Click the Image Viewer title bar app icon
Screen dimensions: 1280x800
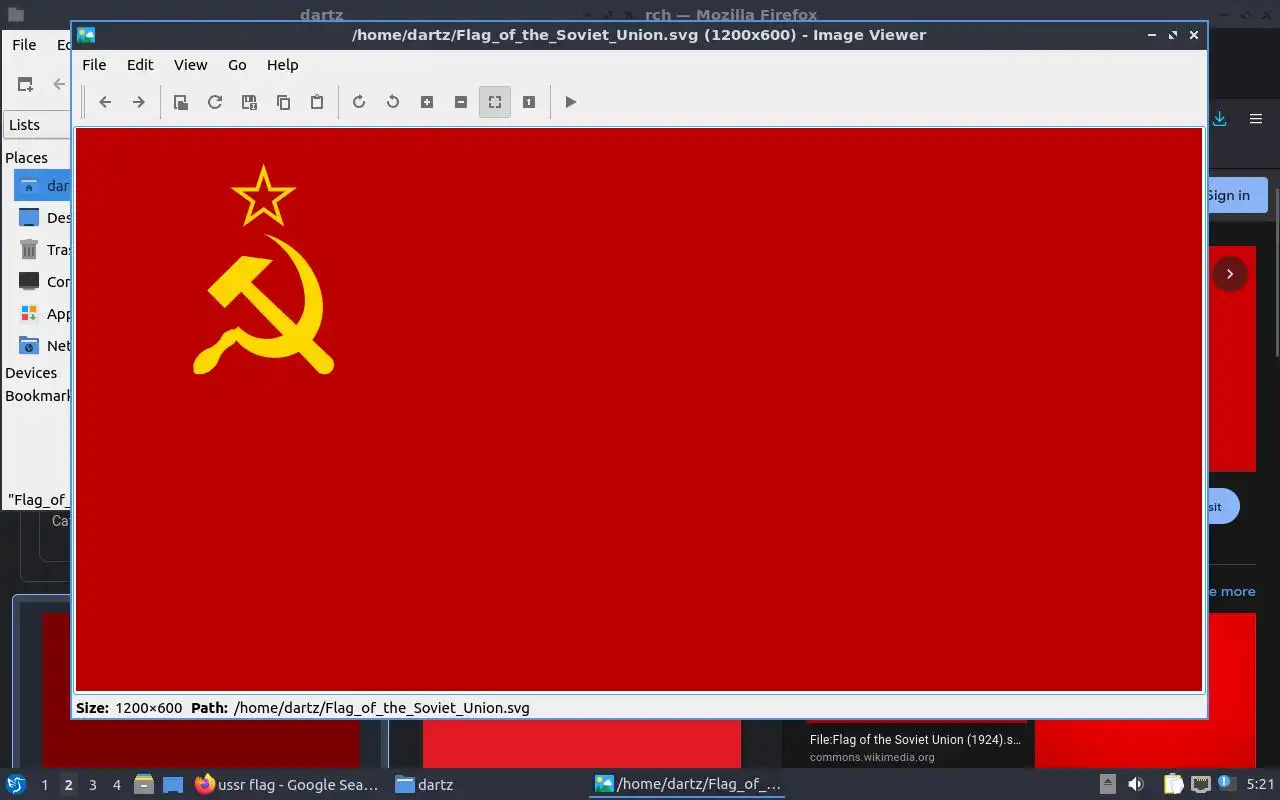87,35
